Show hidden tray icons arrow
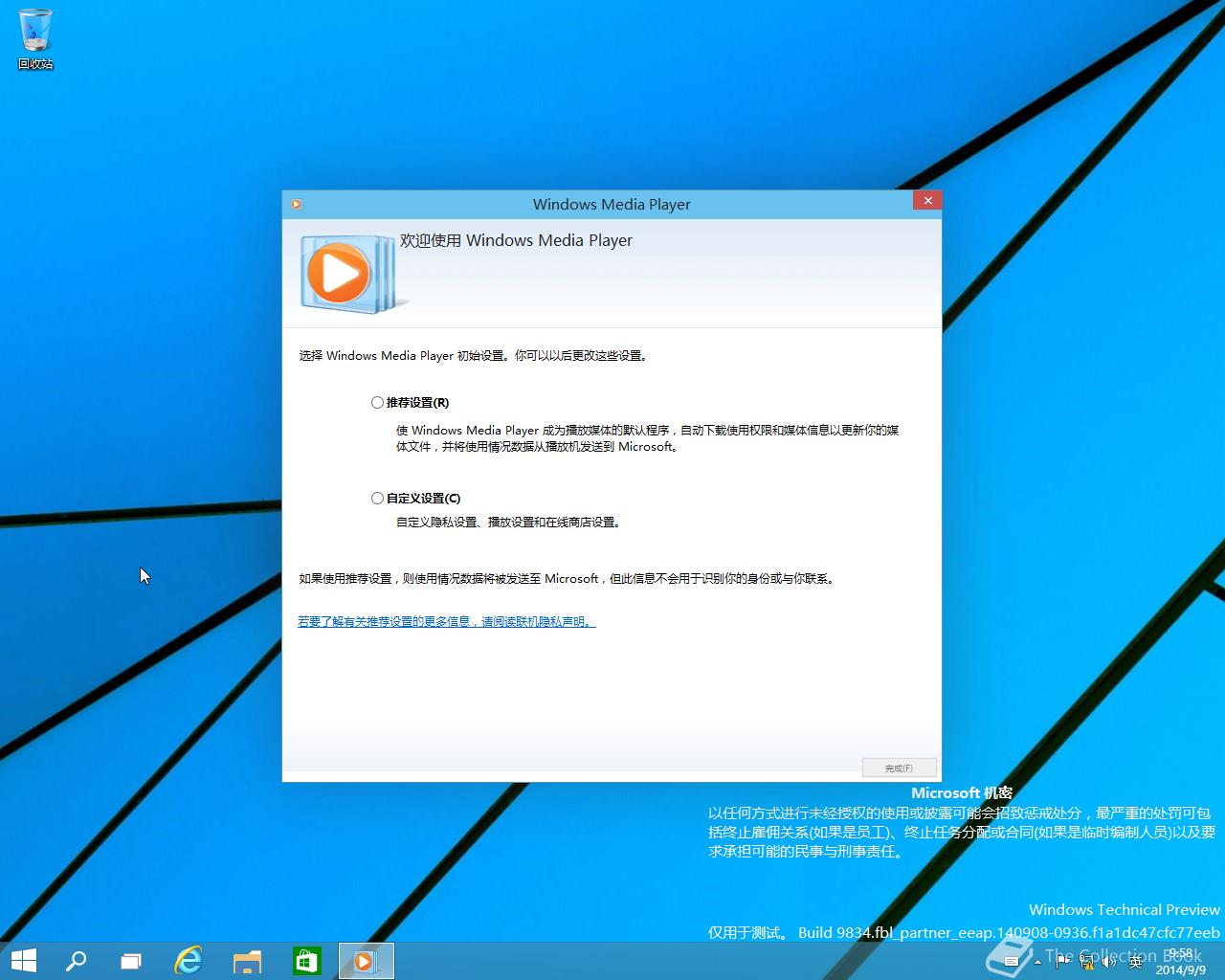This screenshot has width=1225, height=980. tap(1037, 962)
